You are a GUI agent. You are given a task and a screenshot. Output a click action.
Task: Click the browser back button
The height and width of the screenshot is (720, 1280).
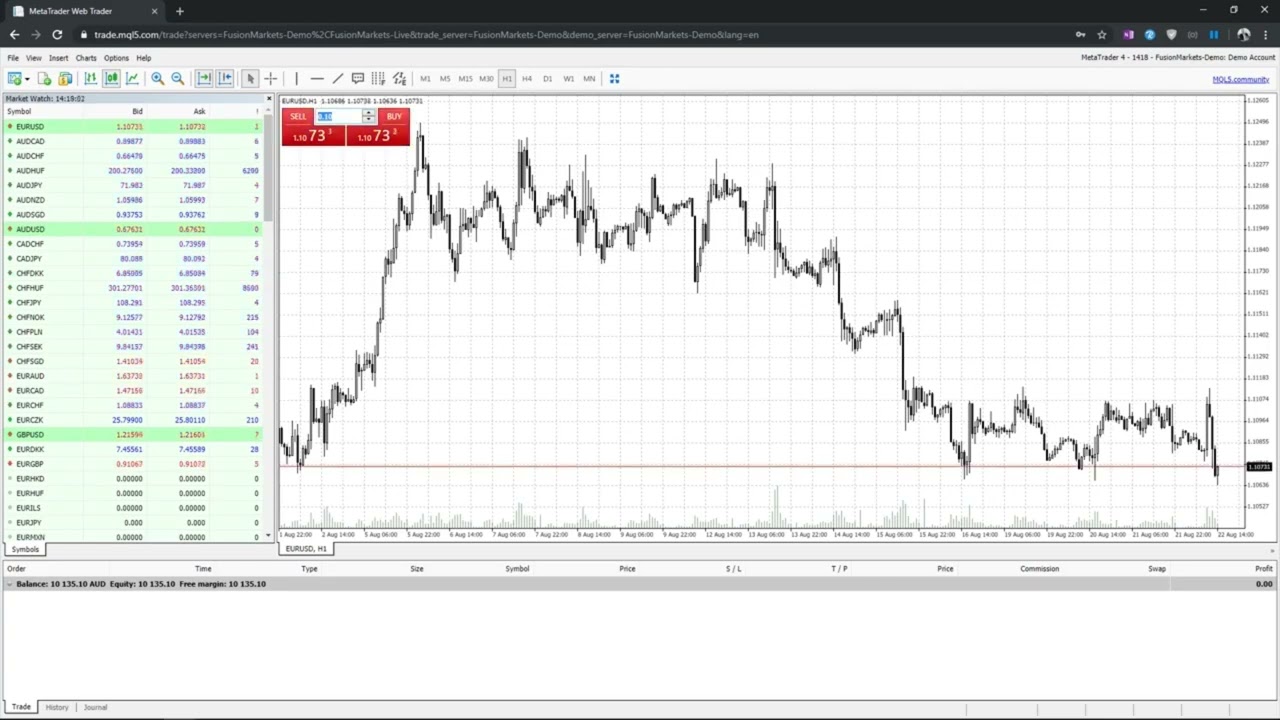14,35
